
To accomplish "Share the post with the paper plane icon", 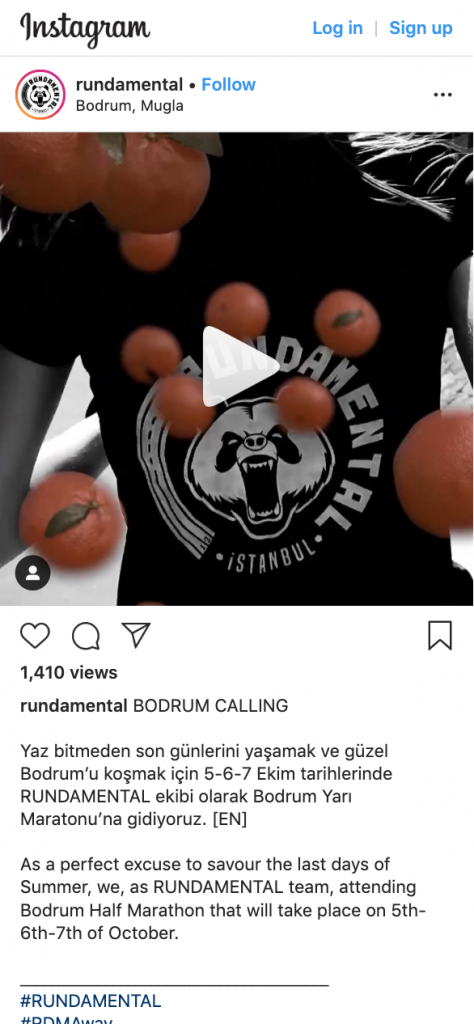I will [136, 635].
